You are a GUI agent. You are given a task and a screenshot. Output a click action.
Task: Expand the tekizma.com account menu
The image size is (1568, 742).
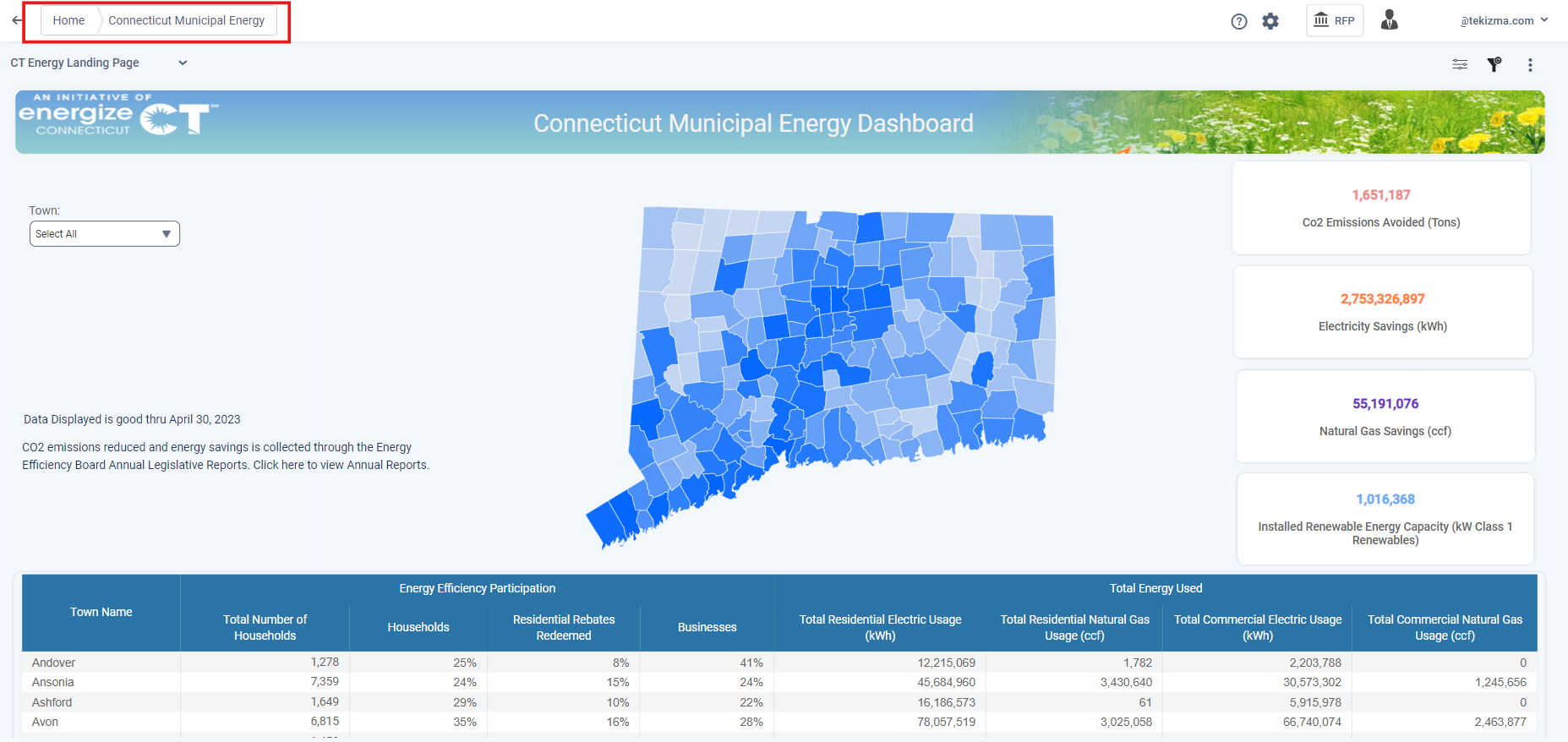[x=1503, y=20]
